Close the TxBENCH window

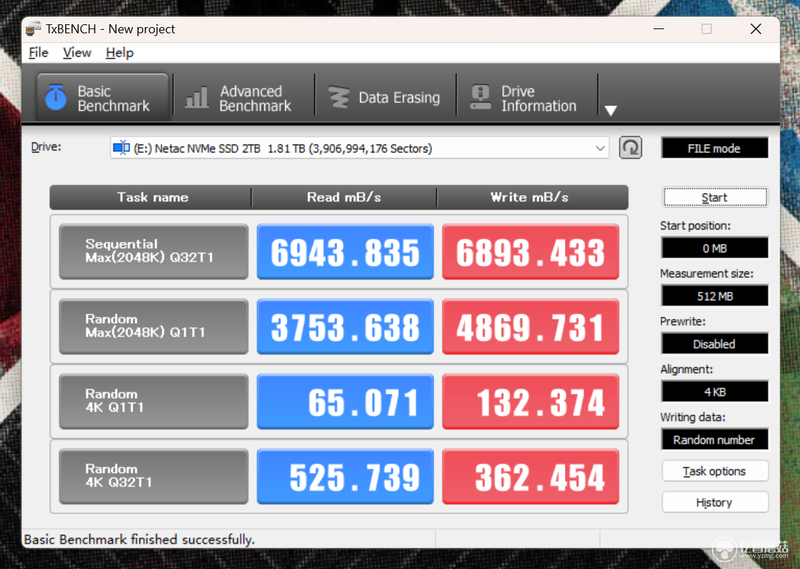tap(756, 29)
